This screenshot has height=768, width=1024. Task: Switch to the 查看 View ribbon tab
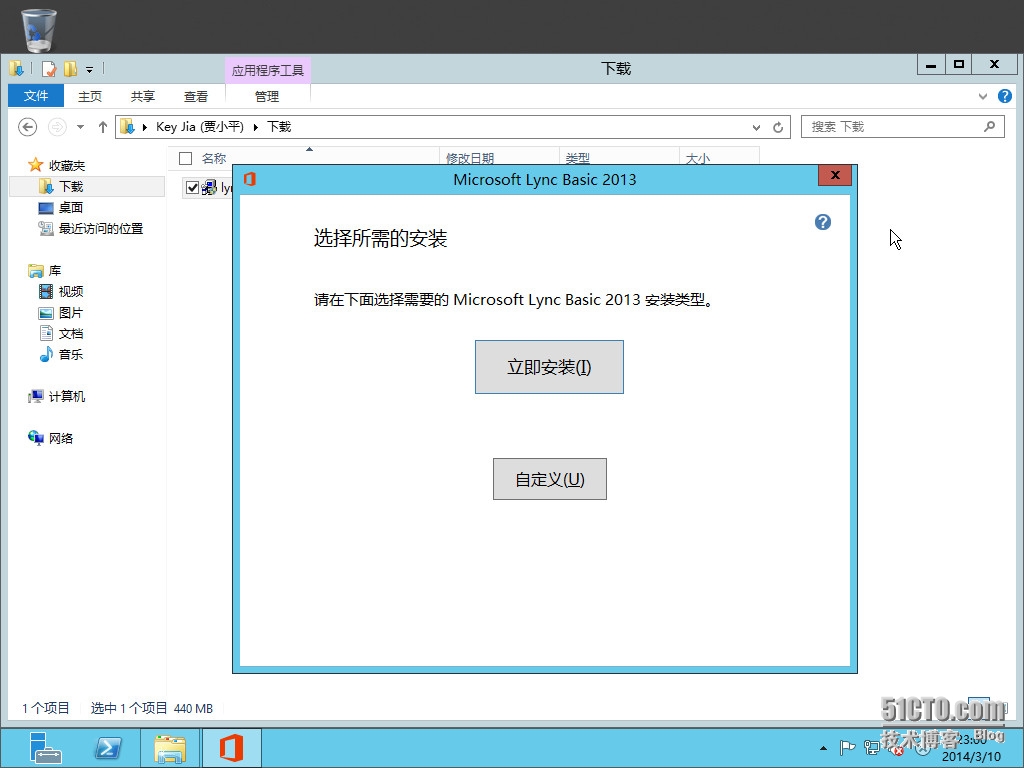[195, 97]
